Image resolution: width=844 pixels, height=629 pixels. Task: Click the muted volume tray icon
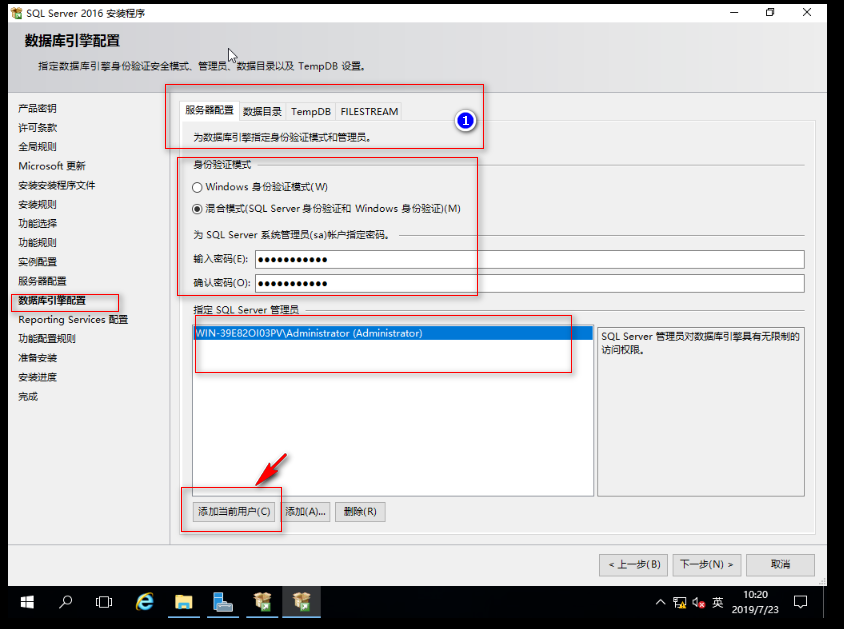(698, 603)
